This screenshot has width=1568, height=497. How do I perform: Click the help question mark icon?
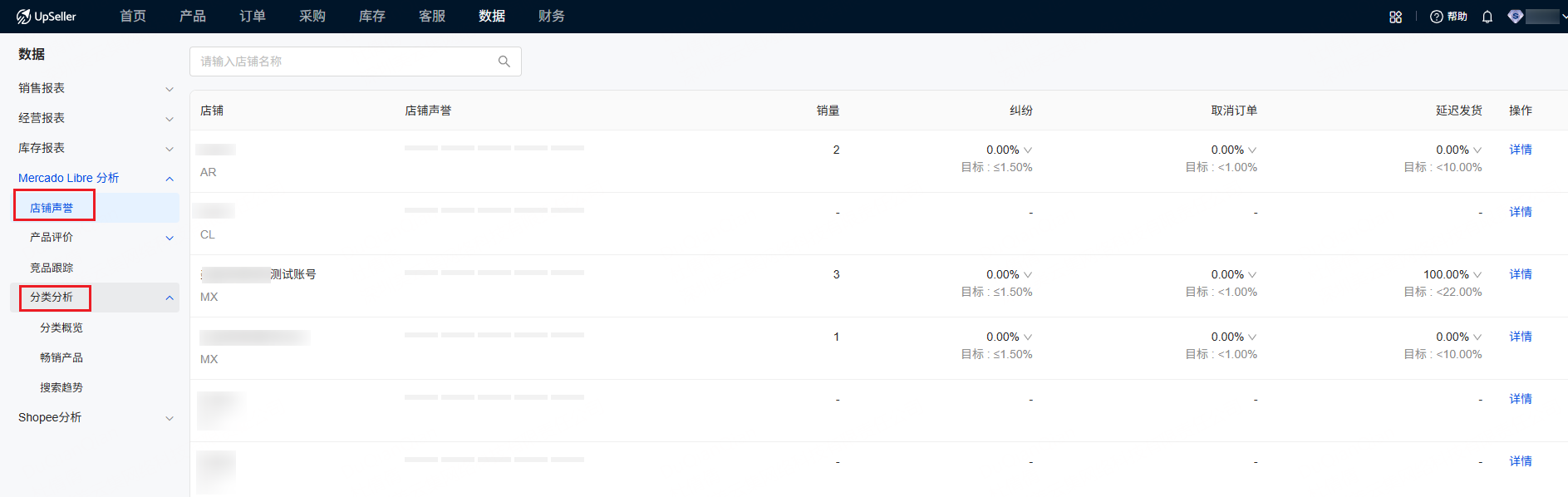[1436, 17]
